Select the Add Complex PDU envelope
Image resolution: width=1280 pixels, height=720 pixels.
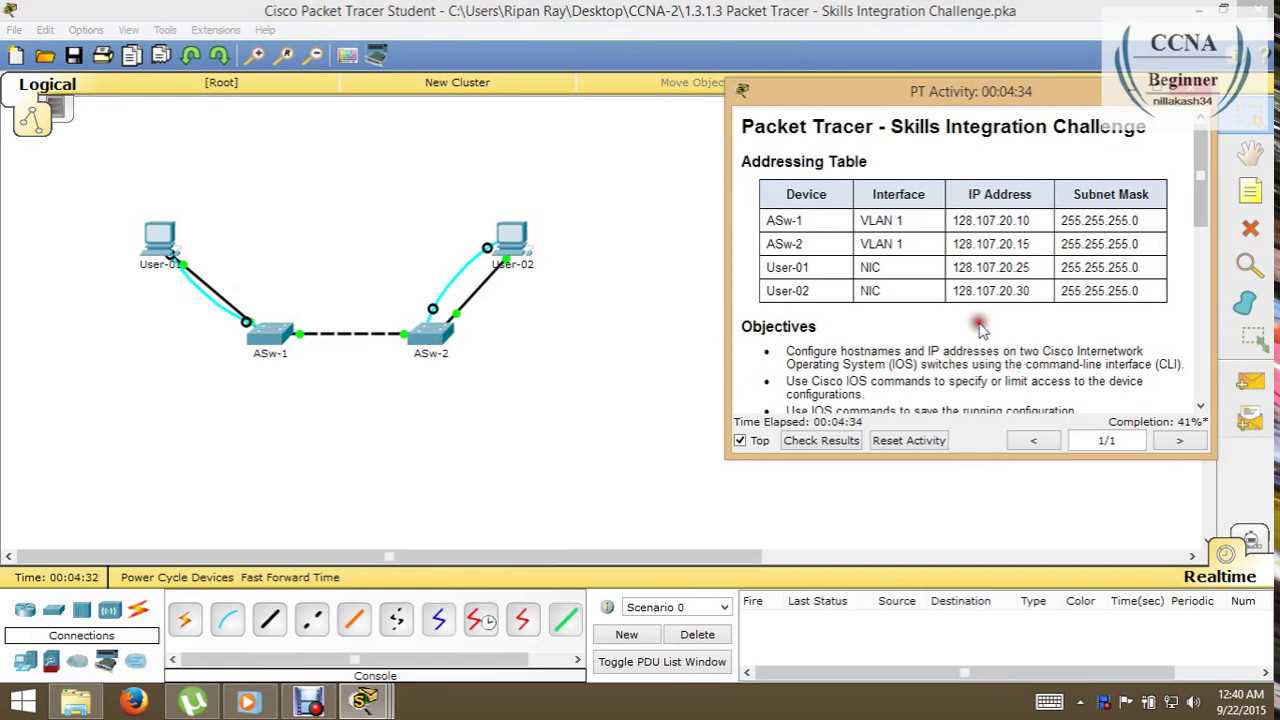1250,419
